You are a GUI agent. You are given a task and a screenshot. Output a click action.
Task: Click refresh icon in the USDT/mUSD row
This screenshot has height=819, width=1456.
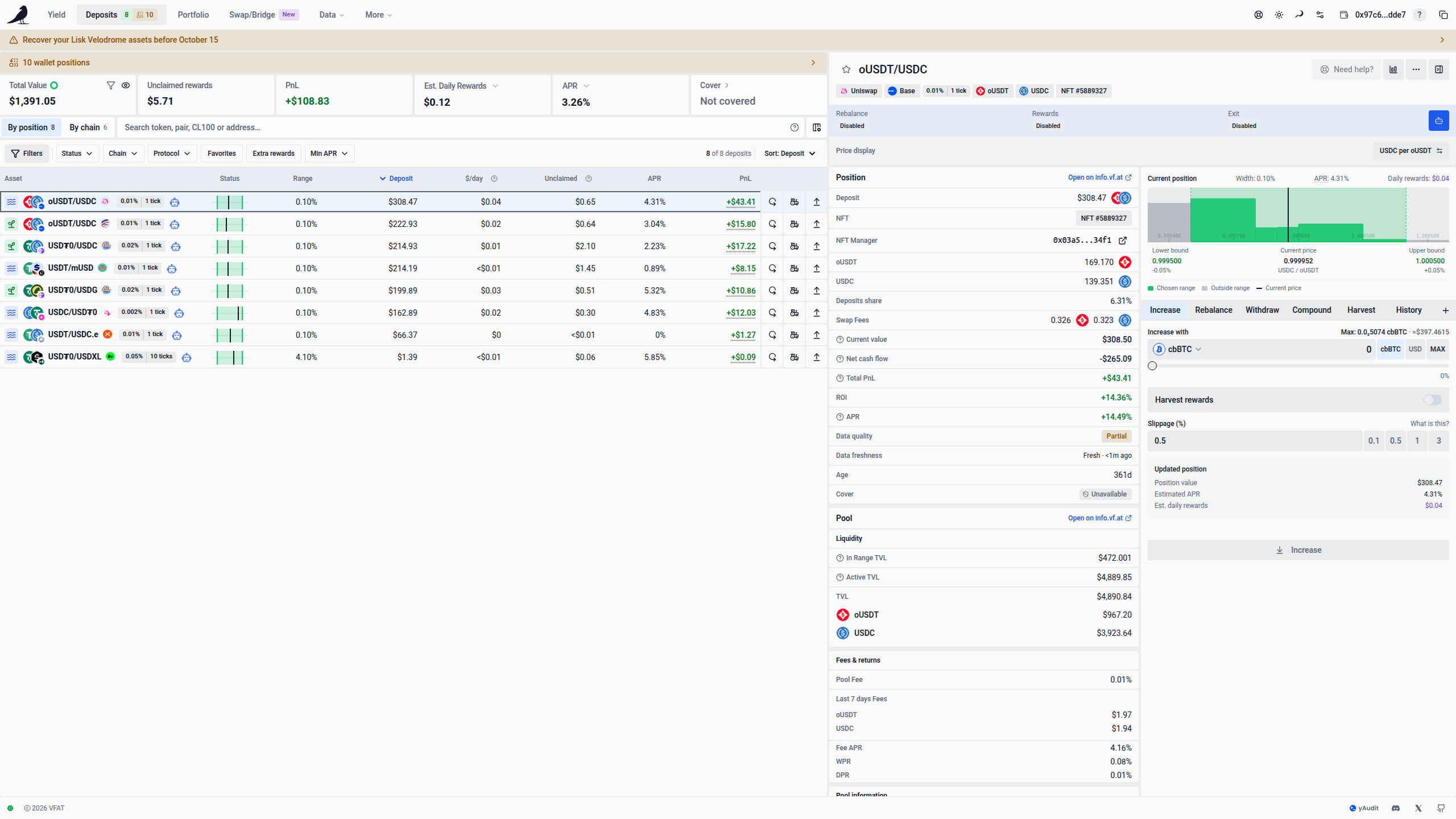coord(772,268)
